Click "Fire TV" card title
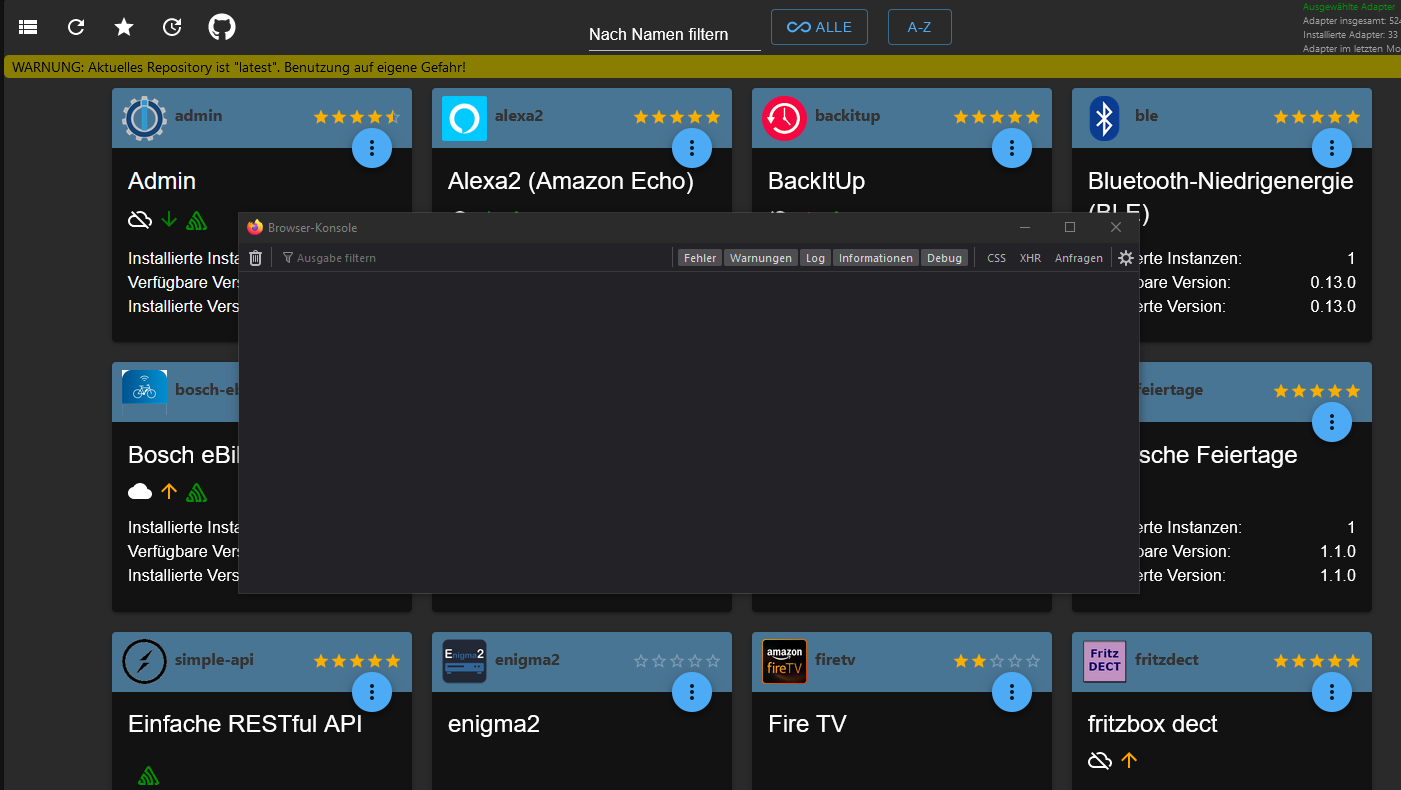Image resolution: width=1401 pixels, height=790 pixels. [807, 724]
